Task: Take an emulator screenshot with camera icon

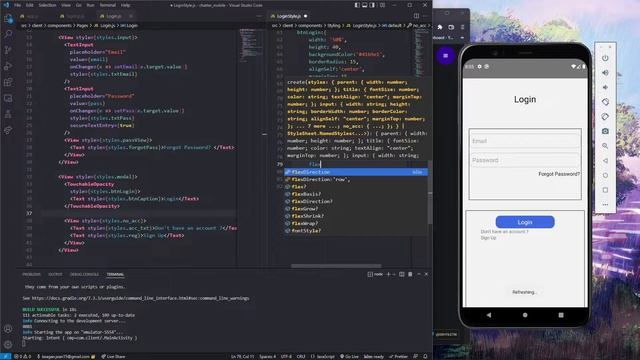Action: (x=605, y=131)
